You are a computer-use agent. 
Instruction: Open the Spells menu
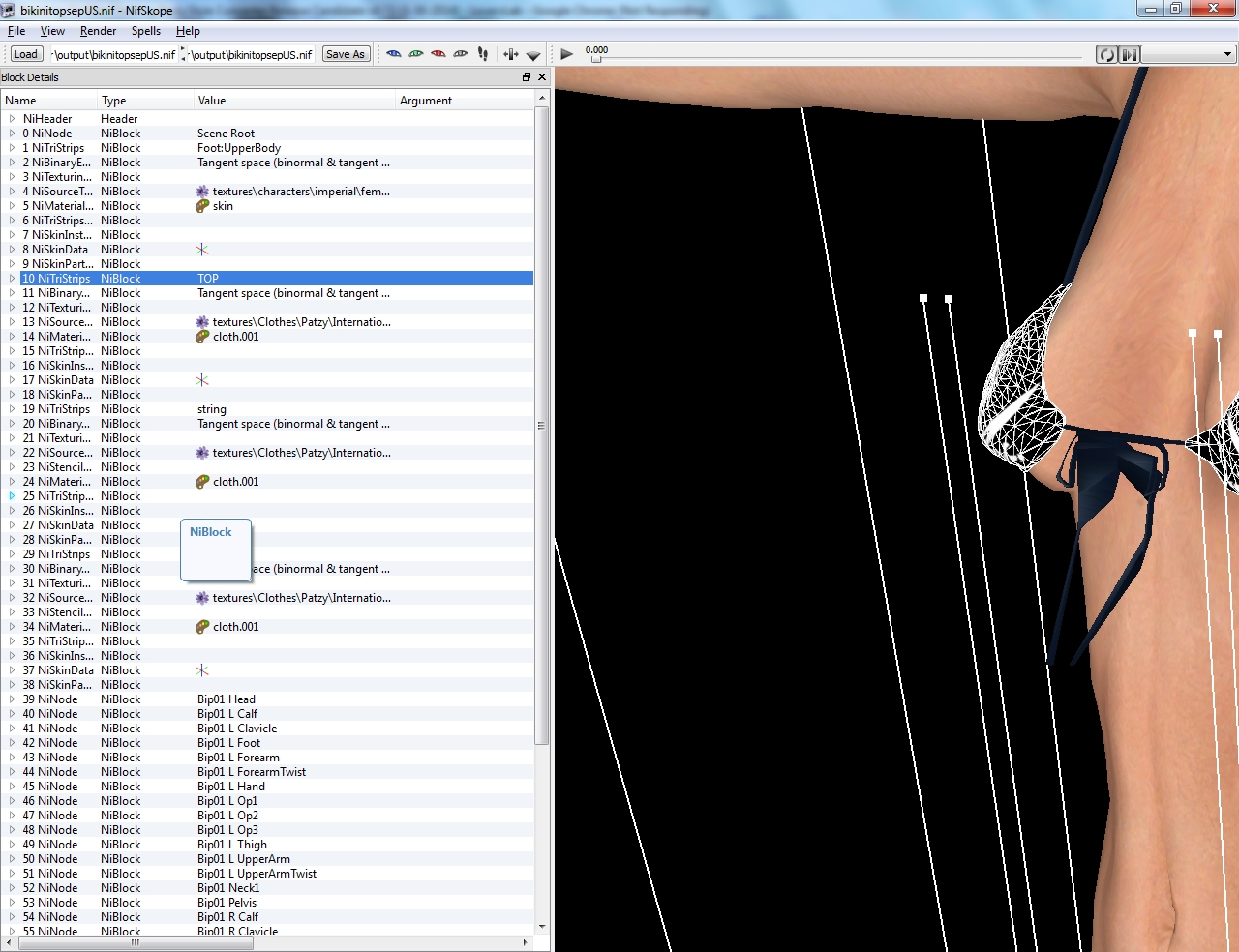(146, 31)
